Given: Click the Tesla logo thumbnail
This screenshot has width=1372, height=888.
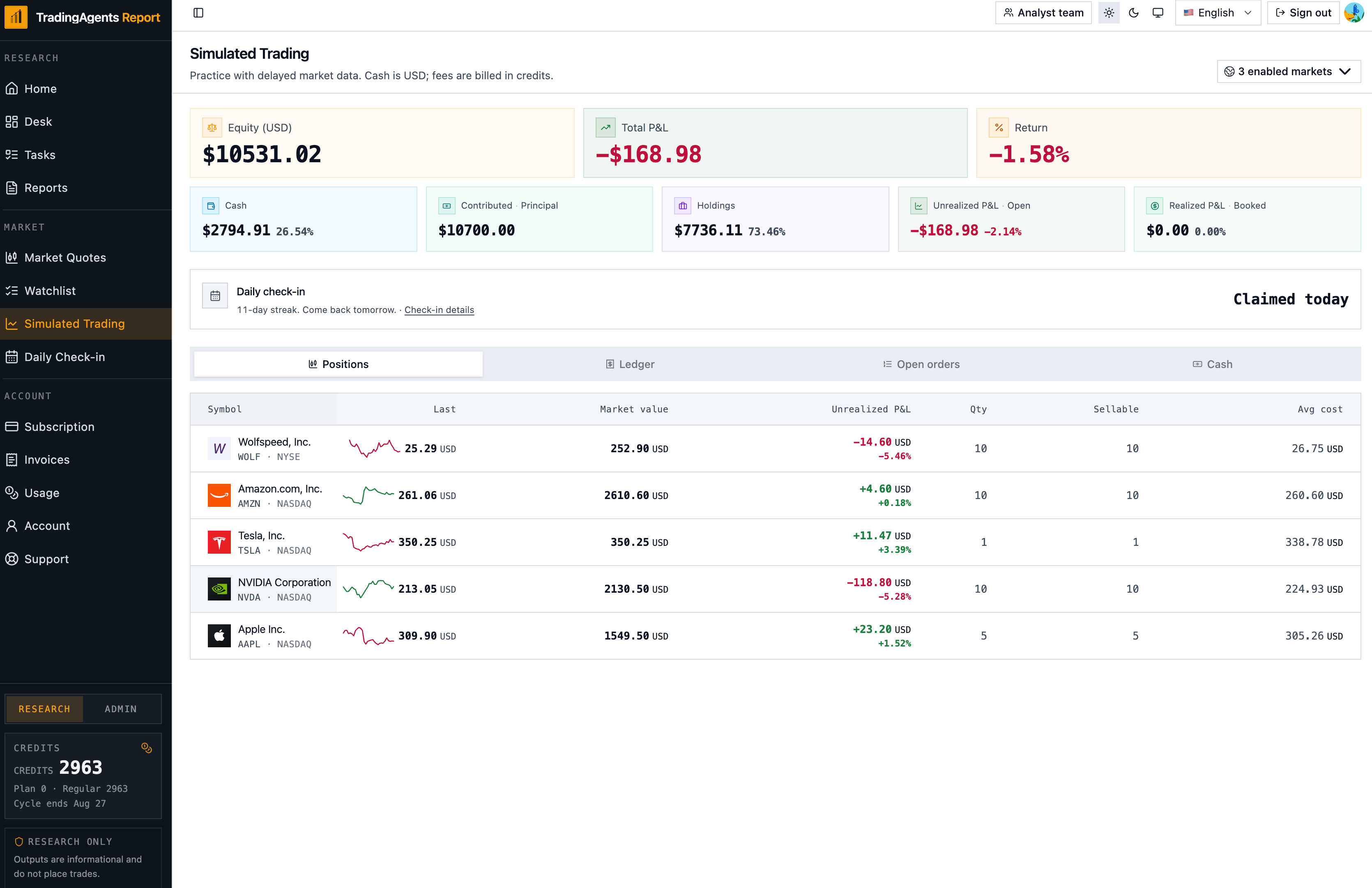Looking at the screenshot, I should pos(219,542).
